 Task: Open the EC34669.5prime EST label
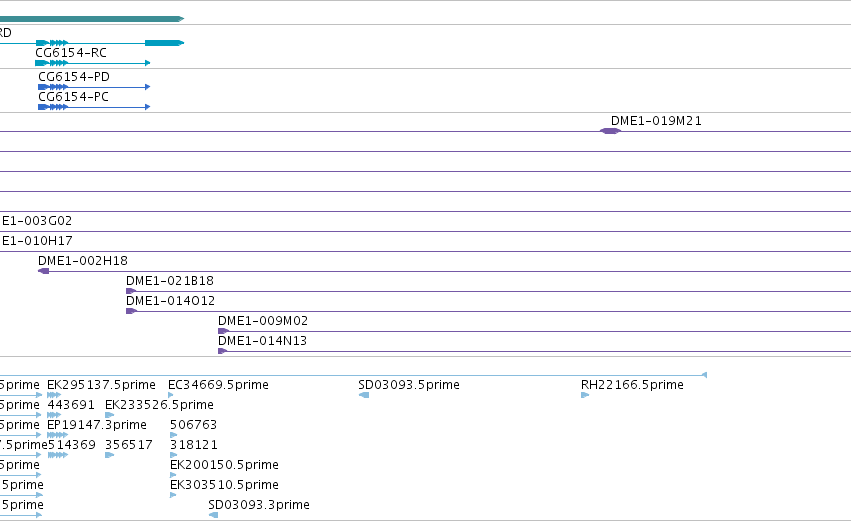coord(219,385)
